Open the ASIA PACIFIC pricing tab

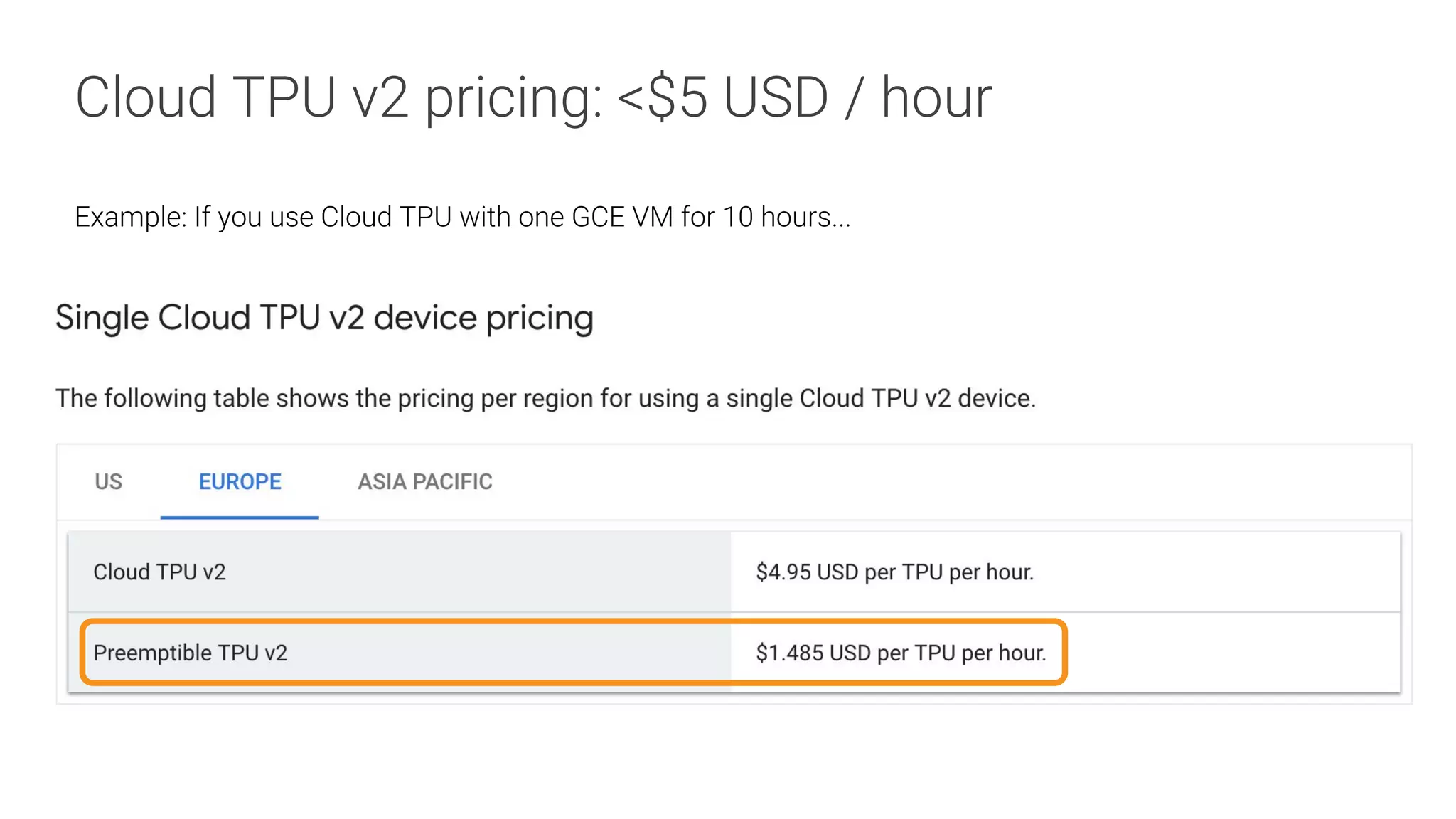424,482
